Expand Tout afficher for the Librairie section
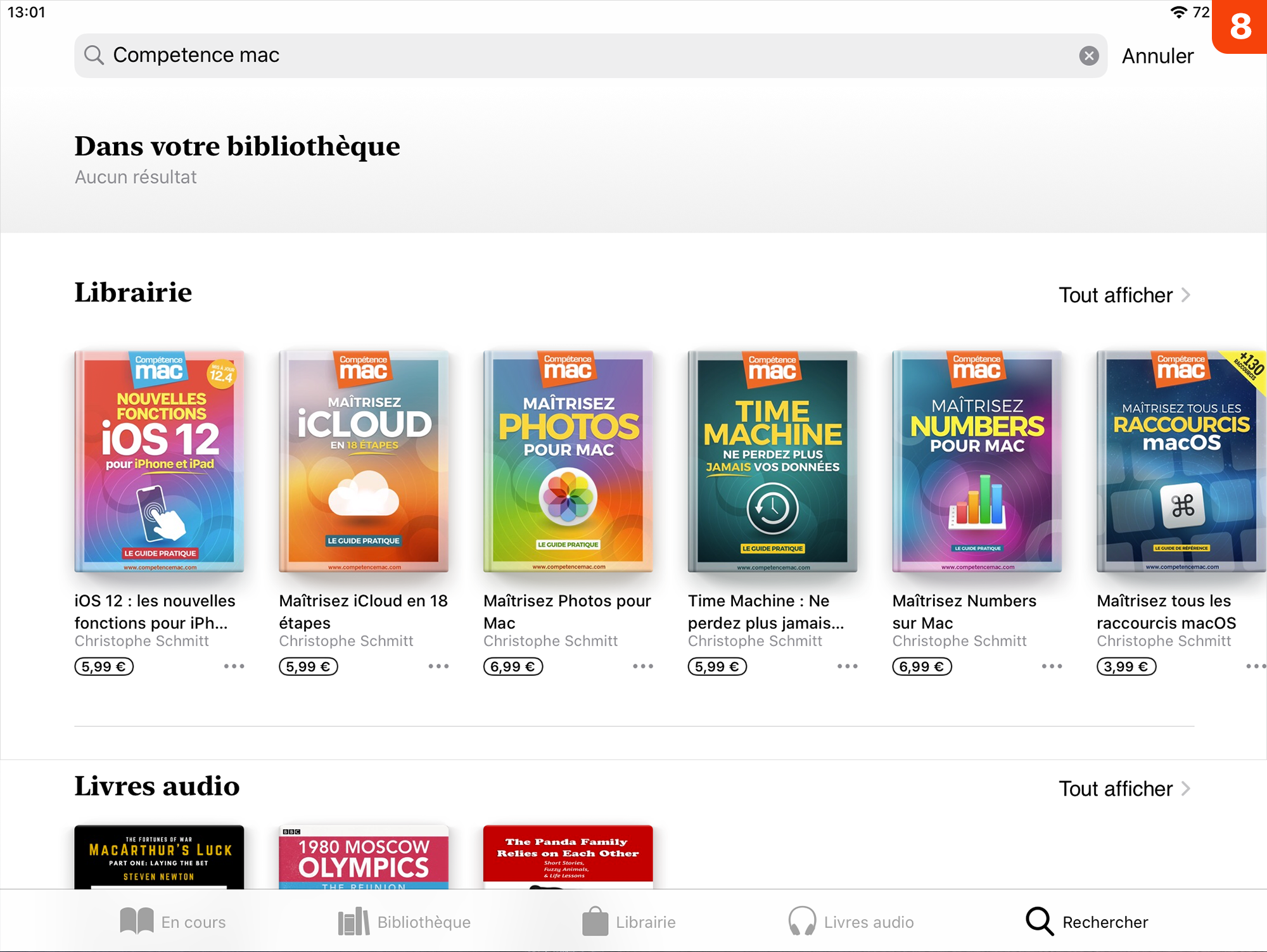This screenshot has height=952, width=1267. pyautogui.click(x=1124, y=295)
